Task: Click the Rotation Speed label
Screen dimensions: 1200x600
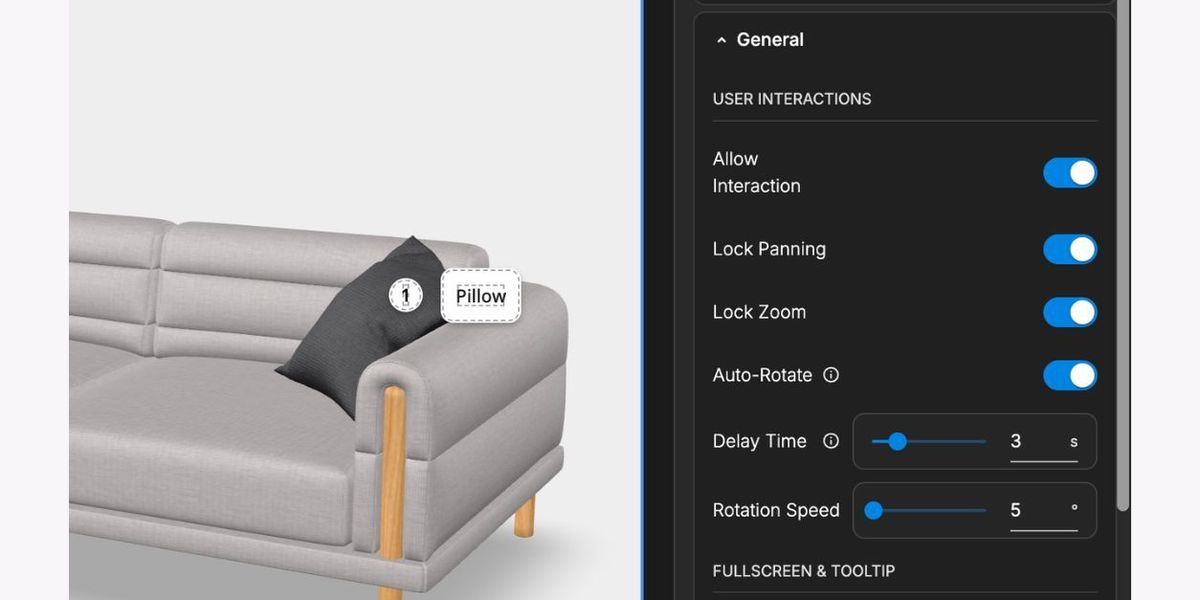Action: coord(776,510)
